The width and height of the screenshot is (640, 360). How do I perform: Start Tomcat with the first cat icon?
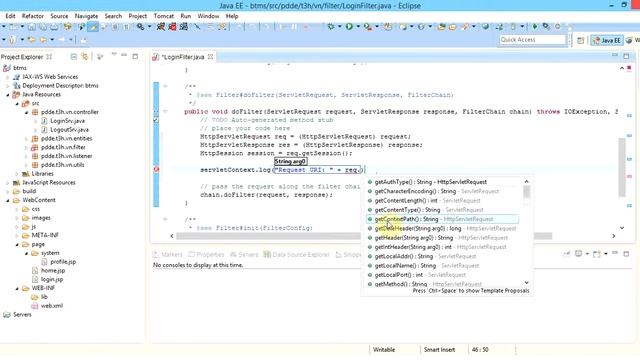[161, 27]
